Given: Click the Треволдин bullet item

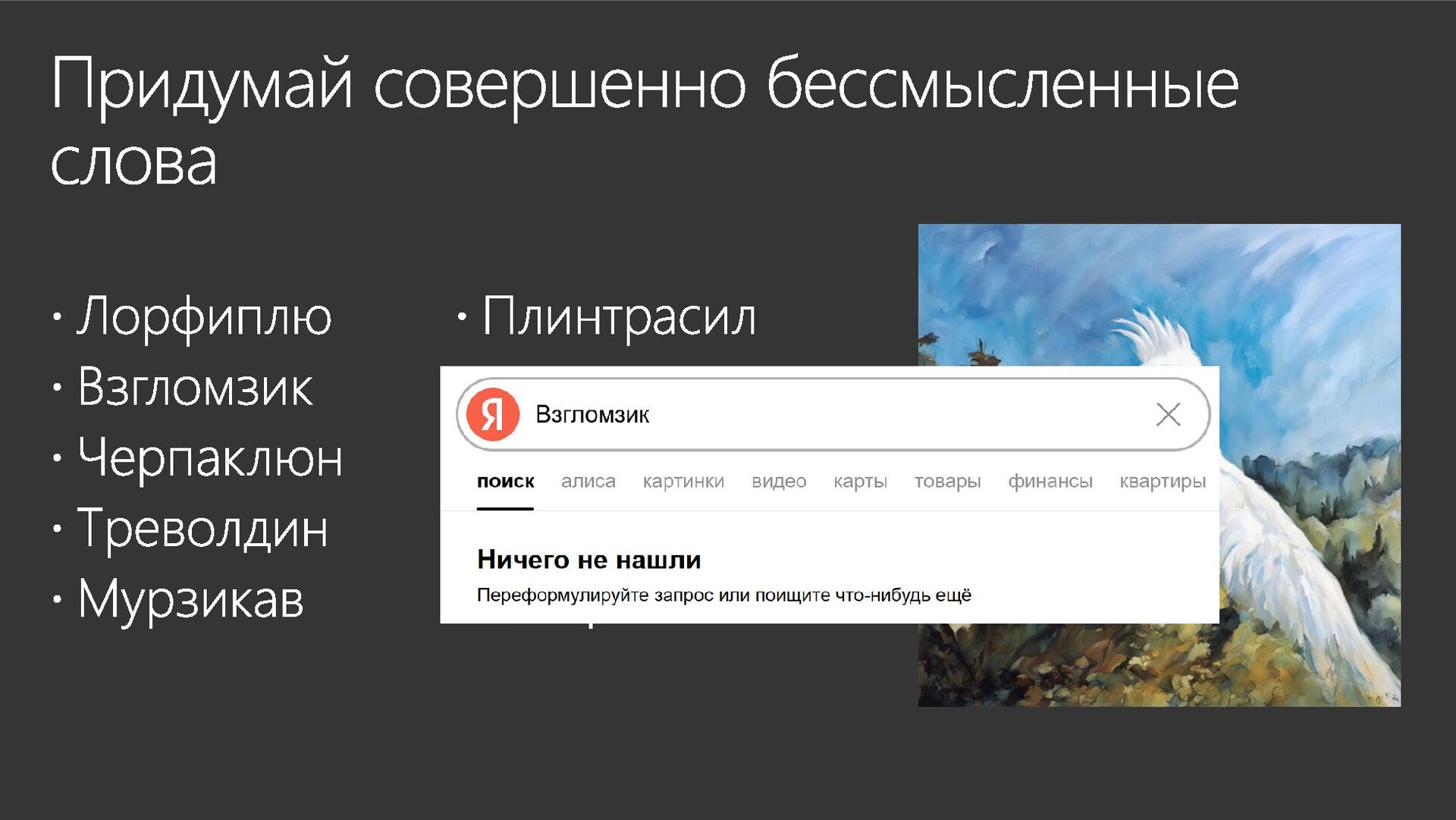Looking at the screenshot, I should coord(202,529).
